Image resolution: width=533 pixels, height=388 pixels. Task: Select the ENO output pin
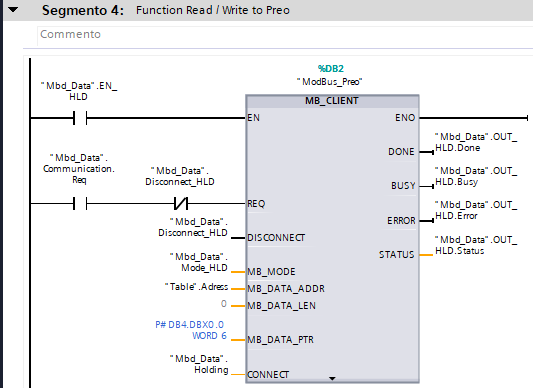405,118
